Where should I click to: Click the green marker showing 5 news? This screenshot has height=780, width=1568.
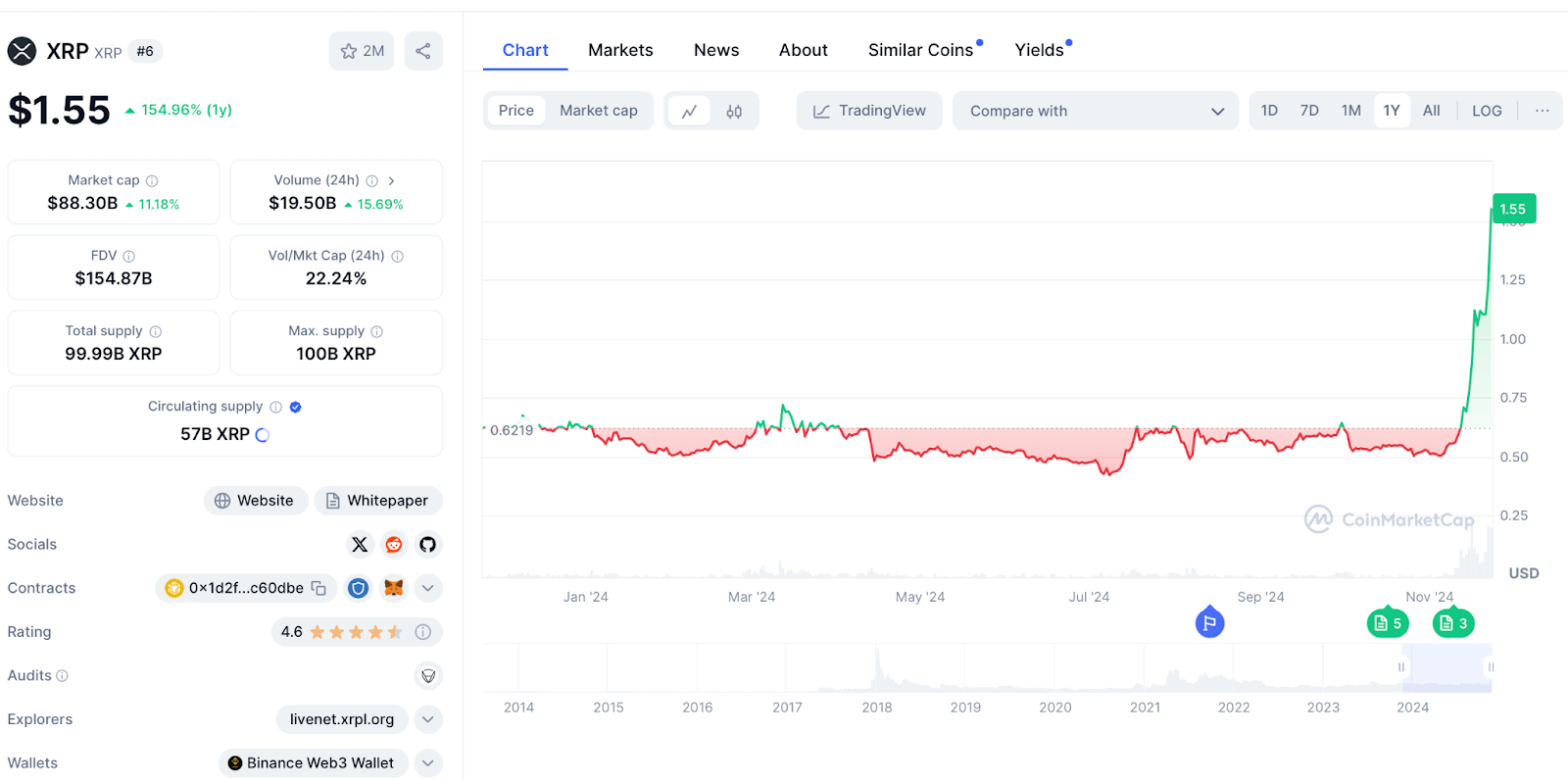(x=1388, y=623)
